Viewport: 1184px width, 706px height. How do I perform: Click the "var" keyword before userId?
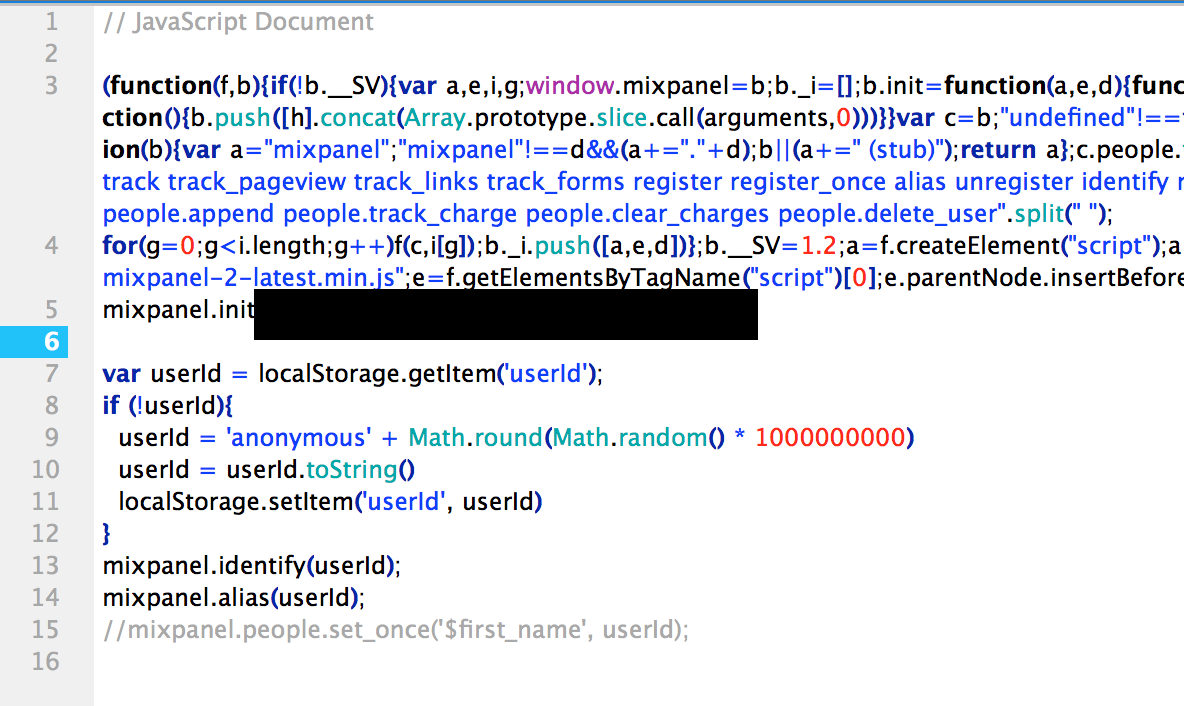point(122,374)
